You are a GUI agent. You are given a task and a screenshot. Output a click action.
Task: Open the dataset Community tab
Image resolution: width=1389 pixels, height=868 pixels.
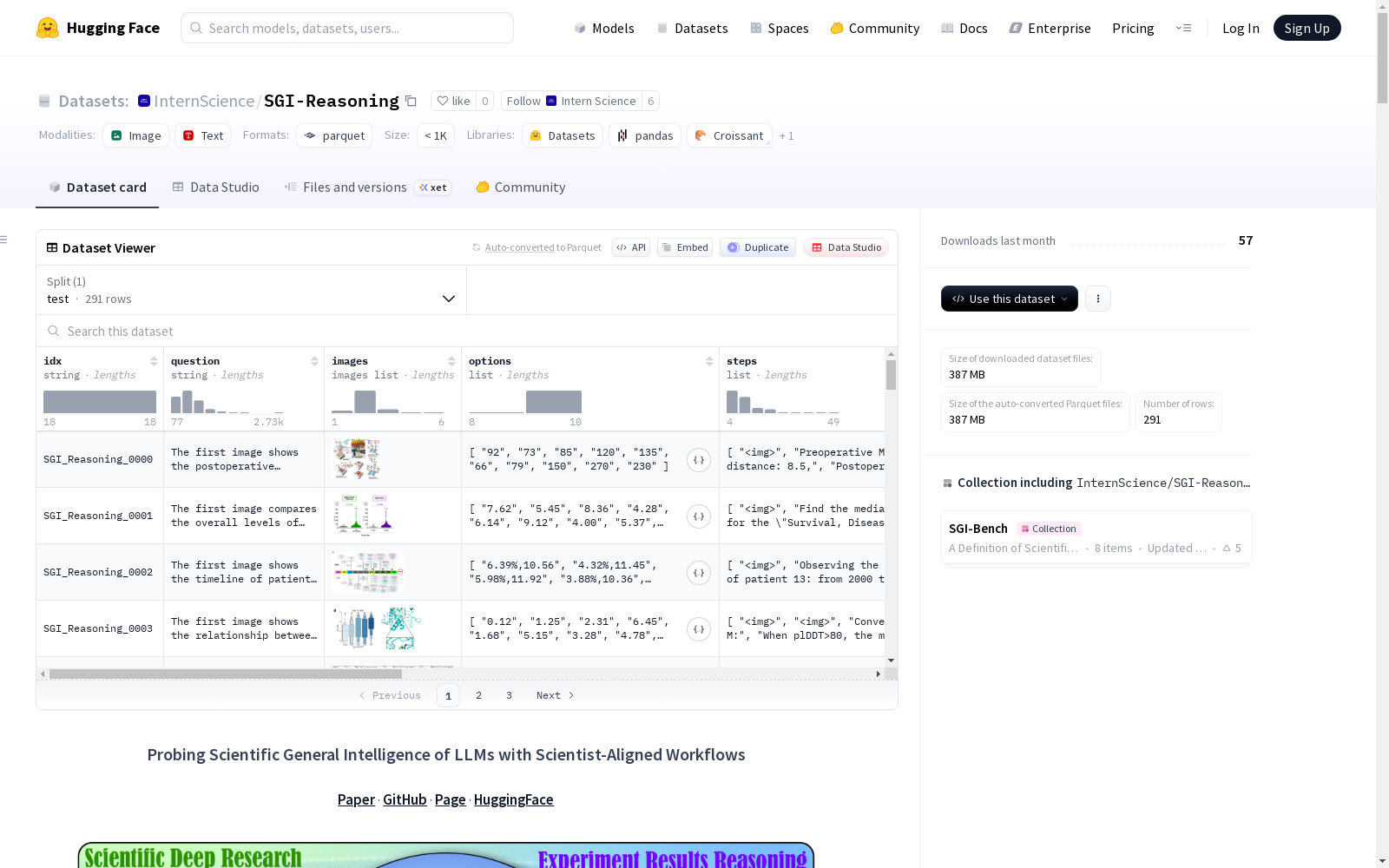pyautogui.click(x=521, y=187)
